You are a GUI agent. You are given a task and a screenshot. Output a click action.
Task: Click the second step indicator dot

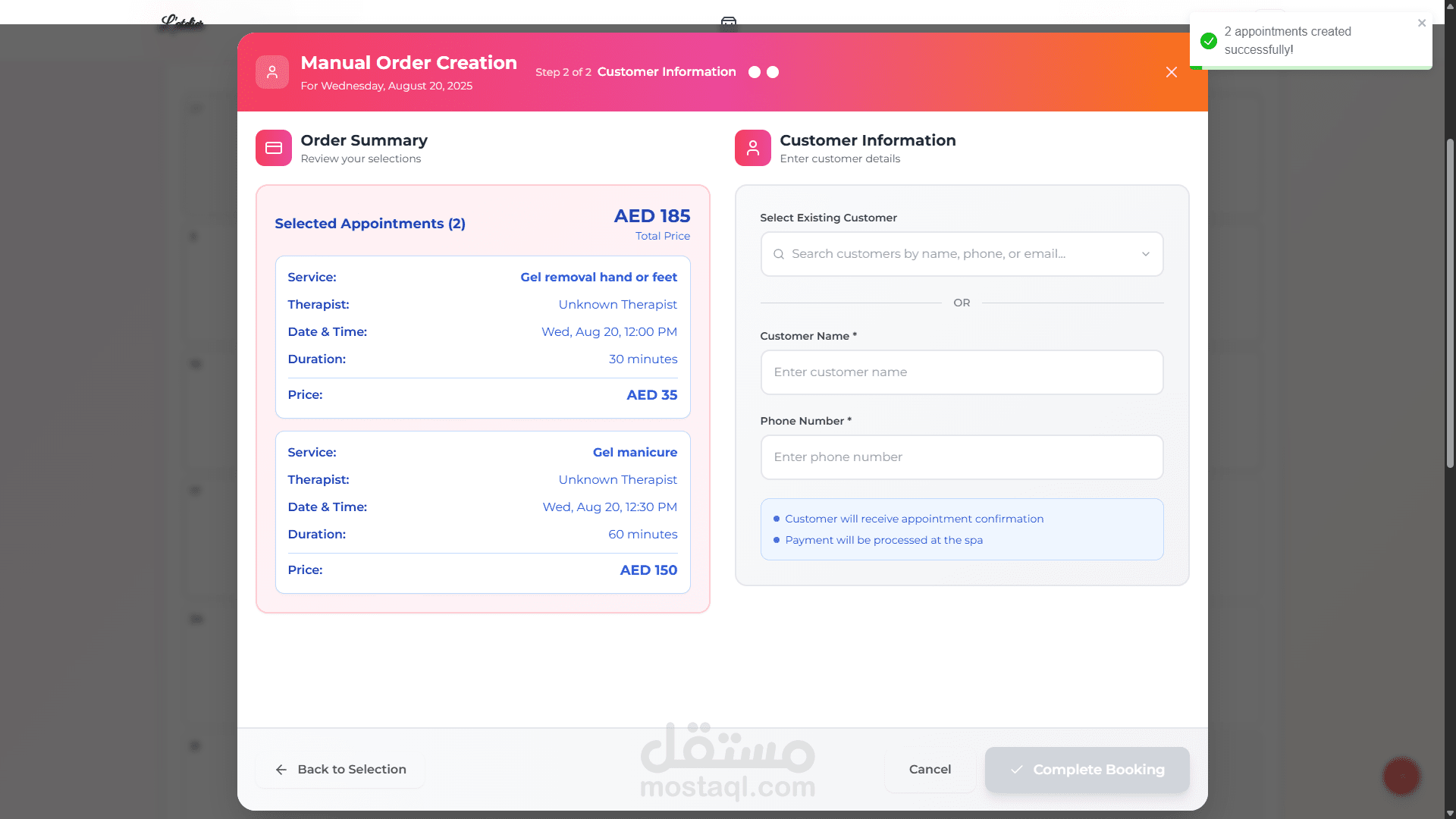point(773,72)
